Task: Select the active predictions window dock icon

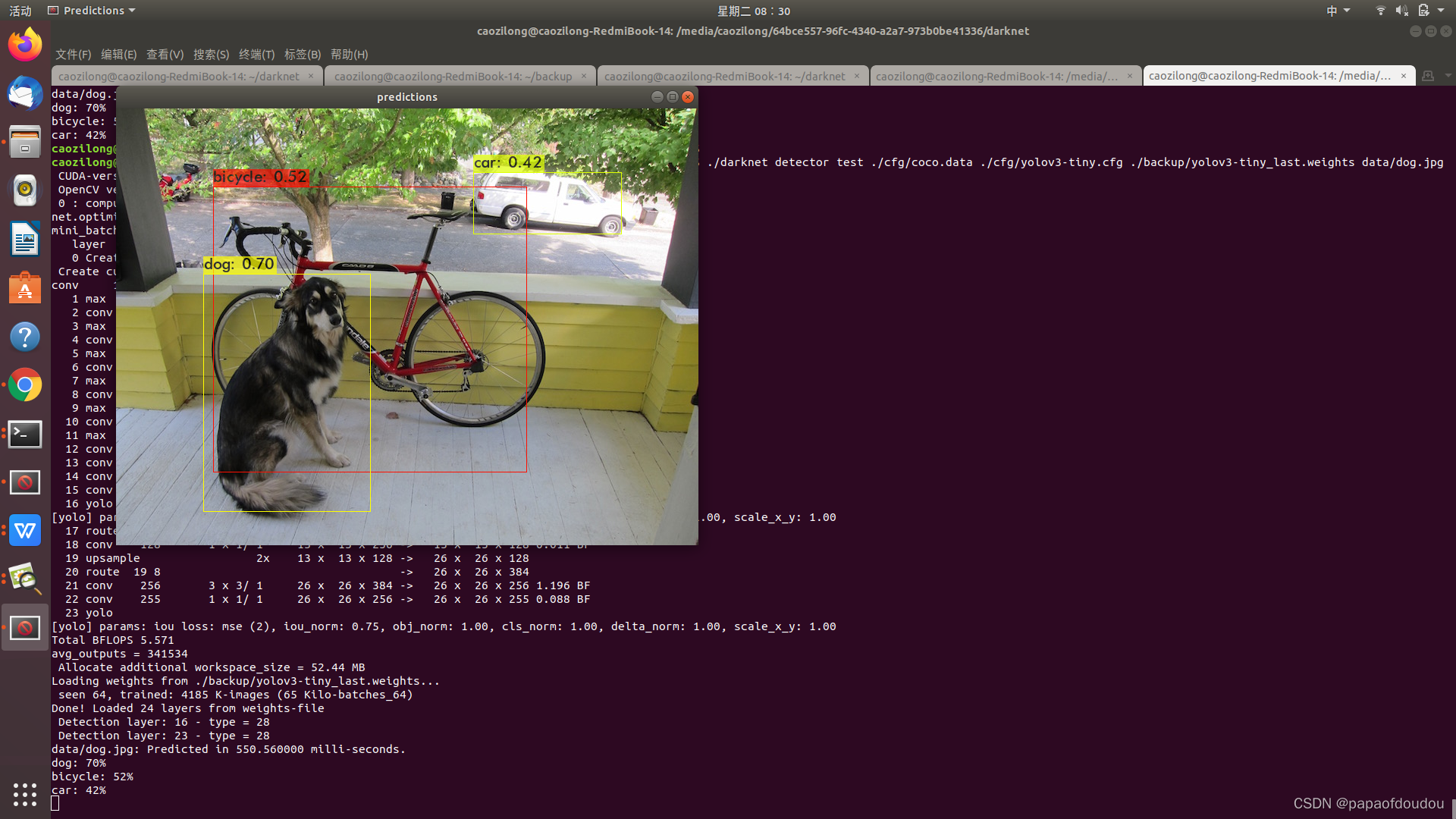Action: pyautogui.click(x=25, y=628)
